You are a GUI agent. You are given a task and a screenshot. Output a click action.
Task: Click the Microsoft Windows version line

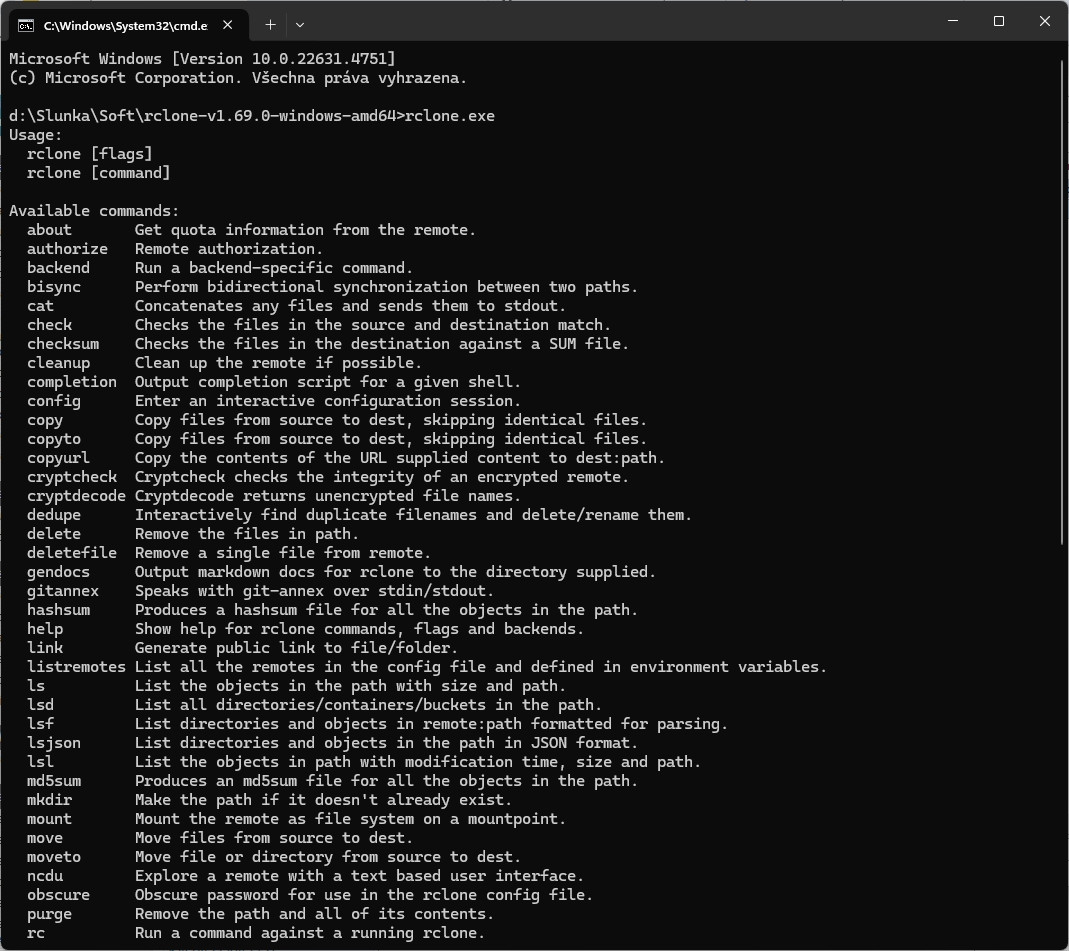(x=202, y=59)
